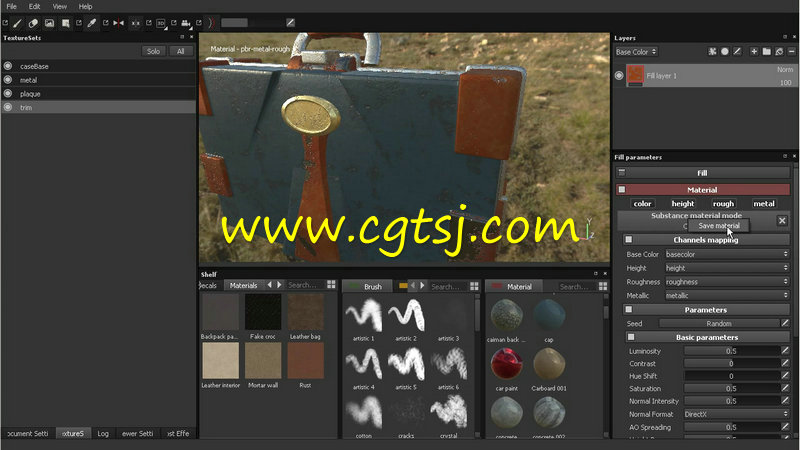The width and height of the screenshot is (800, 450).
Task: Click the pen icon at toolbar end
Action: [290, 22]
